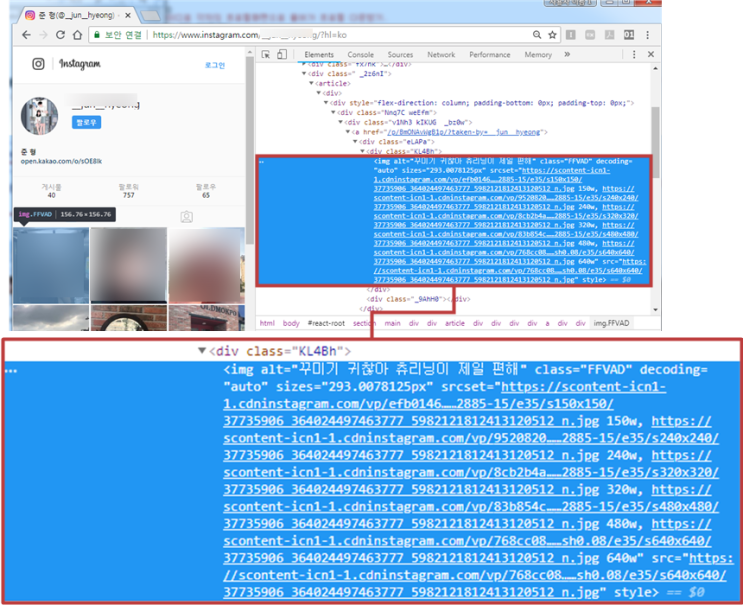Click the DevTools Elements panel vertical scrollbar
The width and height of the screenshot is (743, 605).
pyautogui.click(x=655, y=142)
